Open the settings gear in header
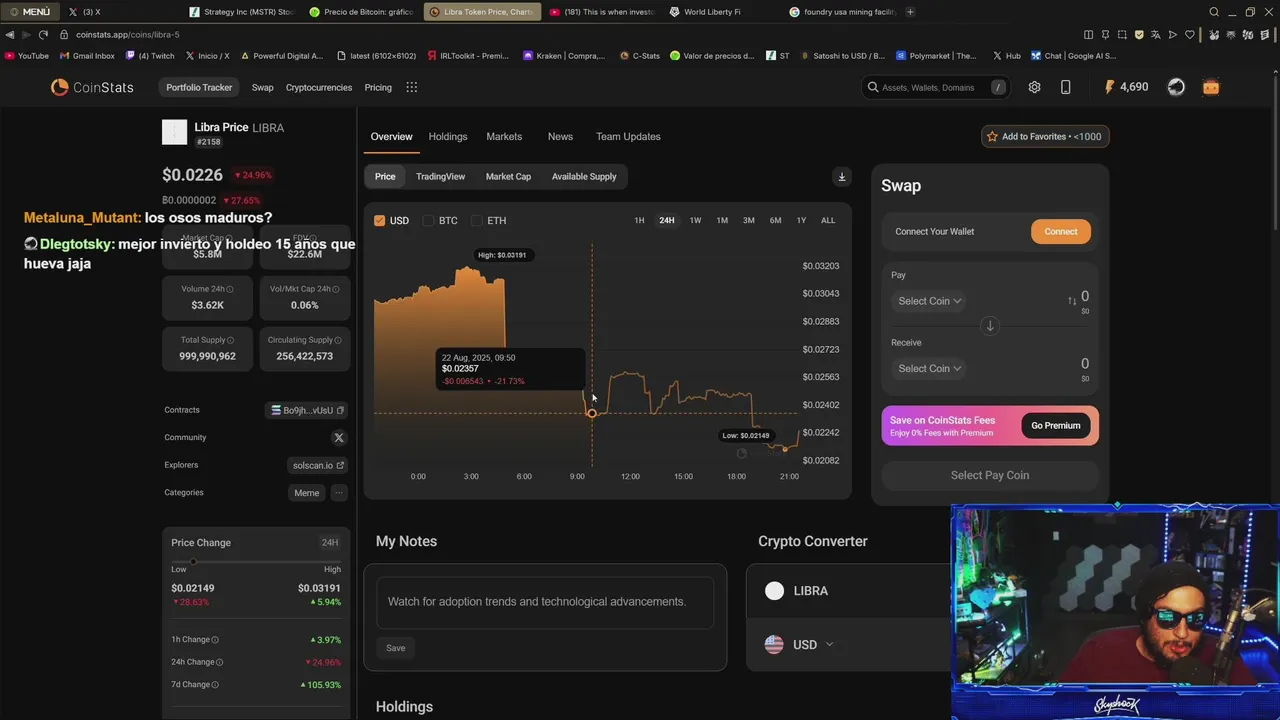 1034,87
